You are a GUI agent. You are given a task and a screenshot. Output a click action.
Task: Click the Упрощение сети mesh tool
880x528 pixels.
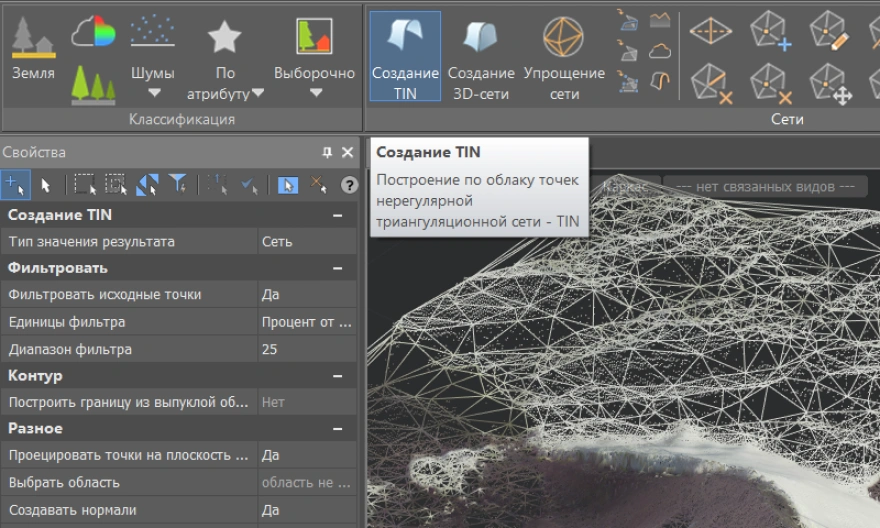[563, 56]
